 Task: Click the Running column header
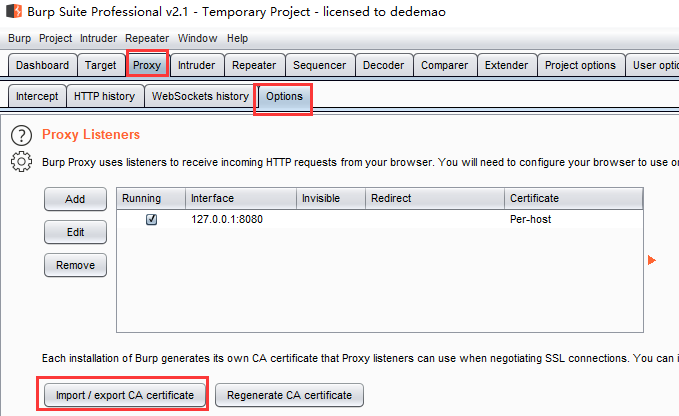click(x=151, y=198)
